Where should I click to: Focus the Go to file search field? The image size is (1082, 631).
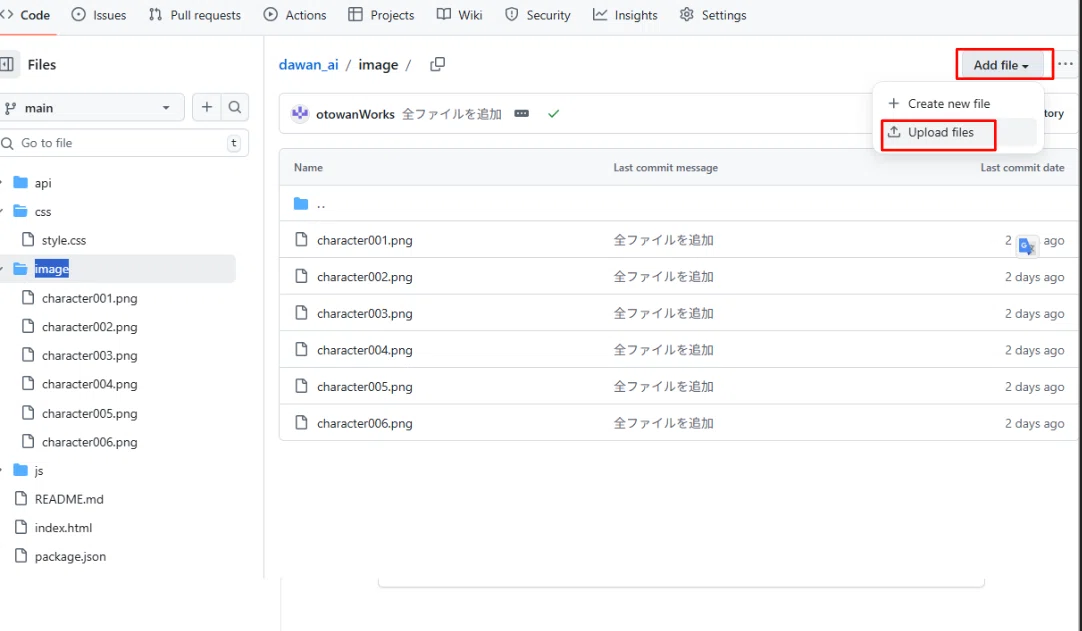pyautogui.click(x=123, y=143)
